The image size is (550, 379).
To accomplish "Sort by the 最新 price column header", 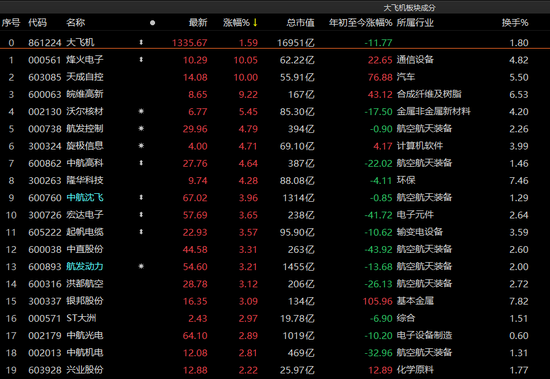I will coord(198,23).
